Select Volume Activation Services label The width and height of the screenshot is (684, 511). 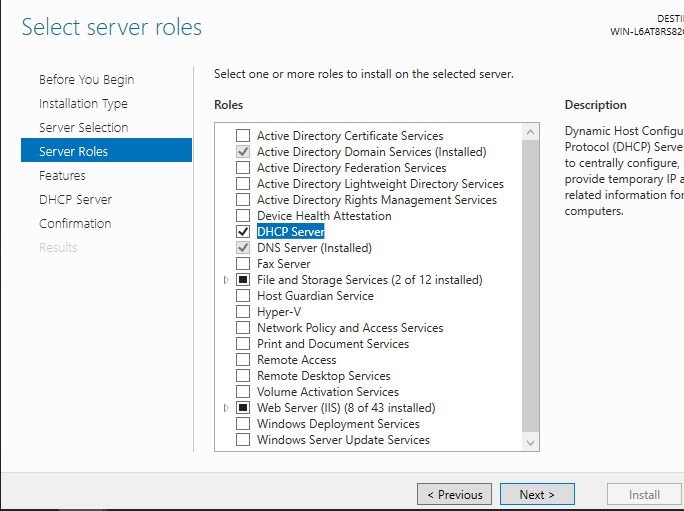pyautogui.click(x=328, y=392)
